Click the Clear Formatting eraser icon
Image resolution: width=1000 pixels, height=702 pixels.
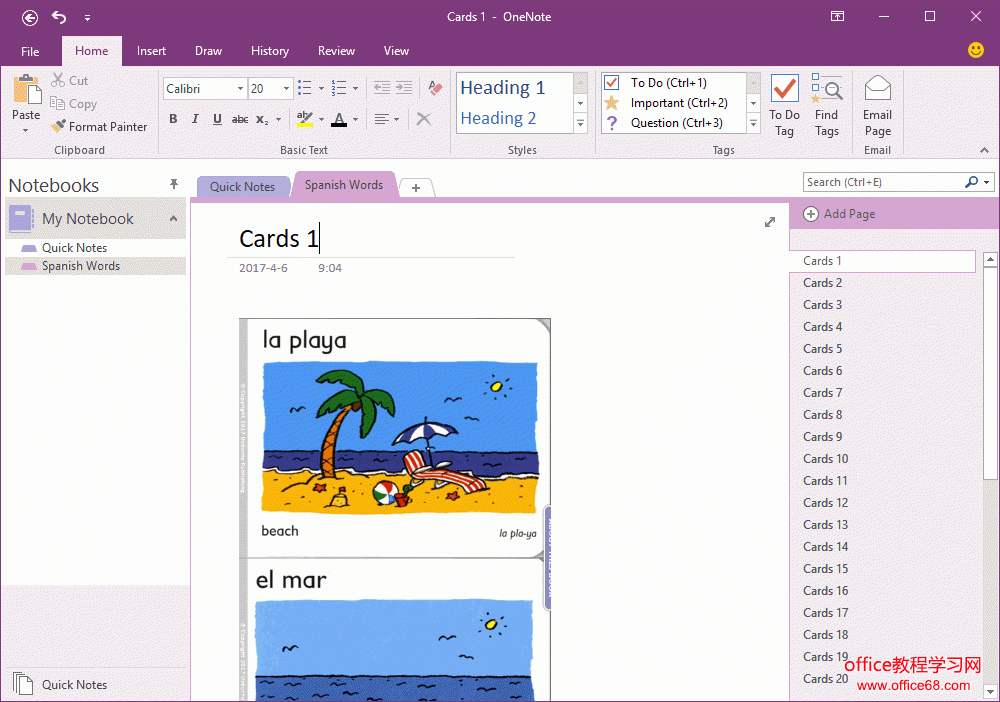point(436,88)
